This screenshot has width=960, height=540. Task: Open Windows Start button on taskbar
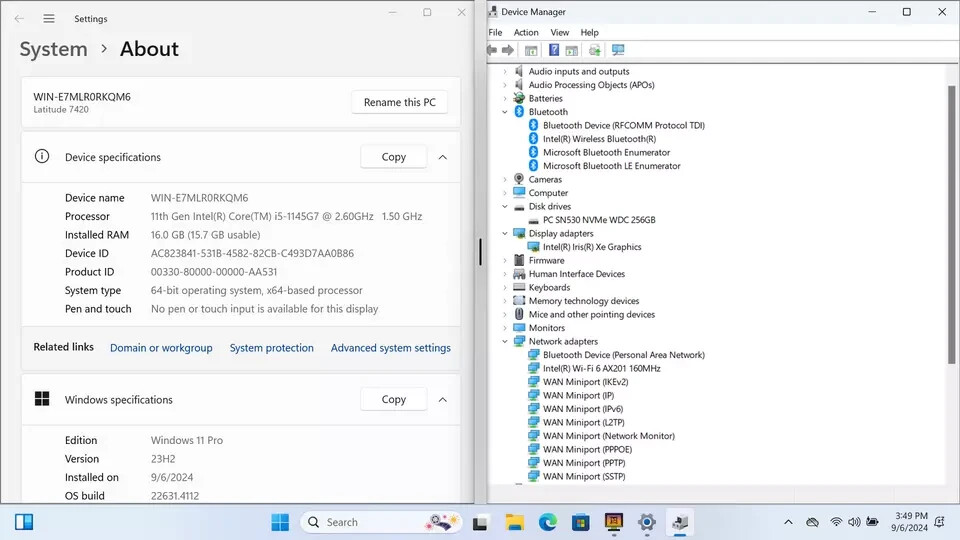280,522
